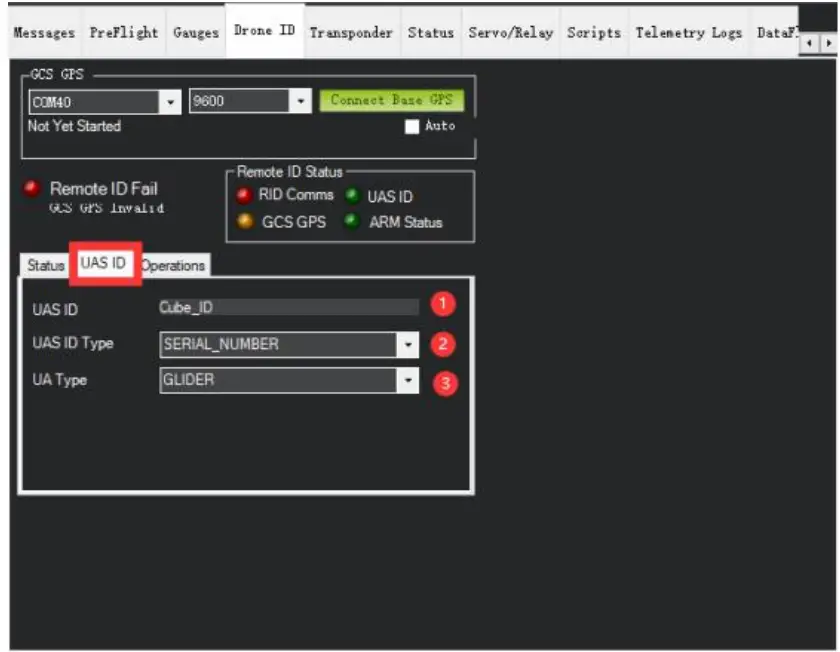Image resolution: width=840 pixels, height=652 pixels.
Task: Expand the UA Type dropdown arrow
Action: (x=408, y=380)
